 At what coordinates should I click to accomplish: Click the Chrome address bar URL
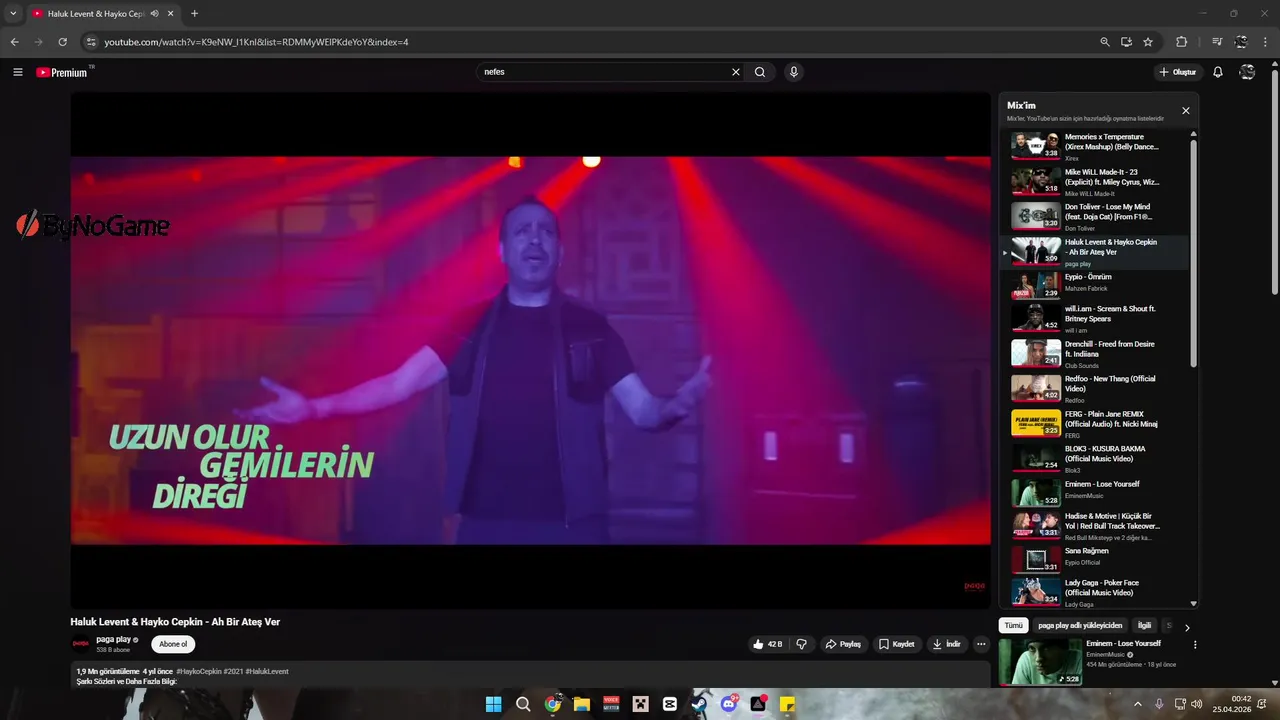(256, 42)
